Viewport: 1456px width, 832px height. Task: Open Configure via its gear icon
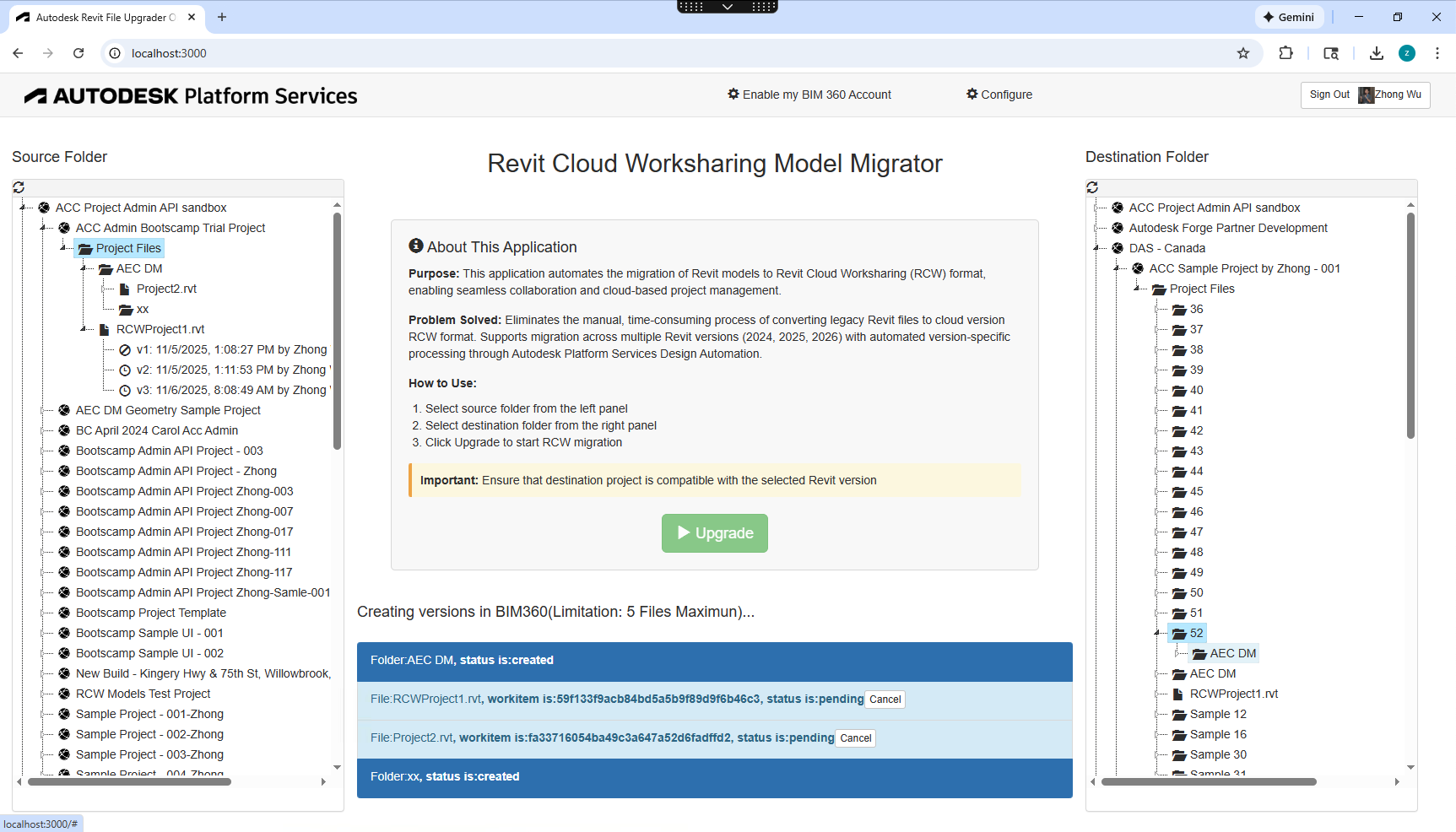click(x=972, y=95)
